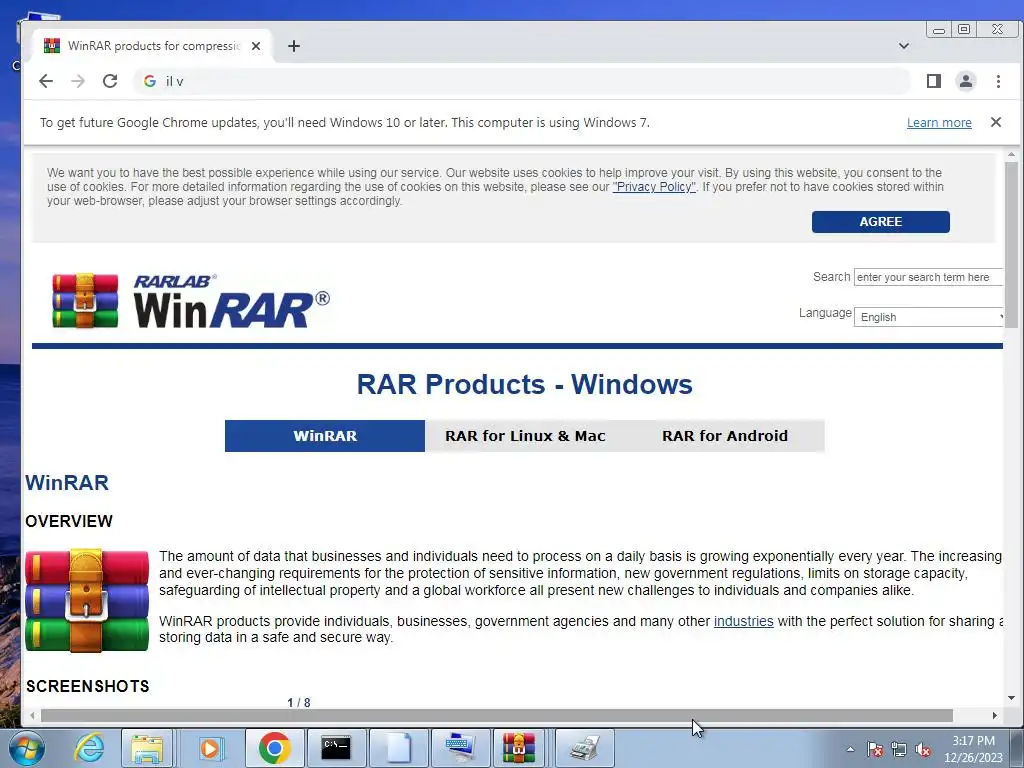The image size is (1024, 768).
Task: Open the blank document taskbar item
Action: pyautogui.click(x=397, y=748)
